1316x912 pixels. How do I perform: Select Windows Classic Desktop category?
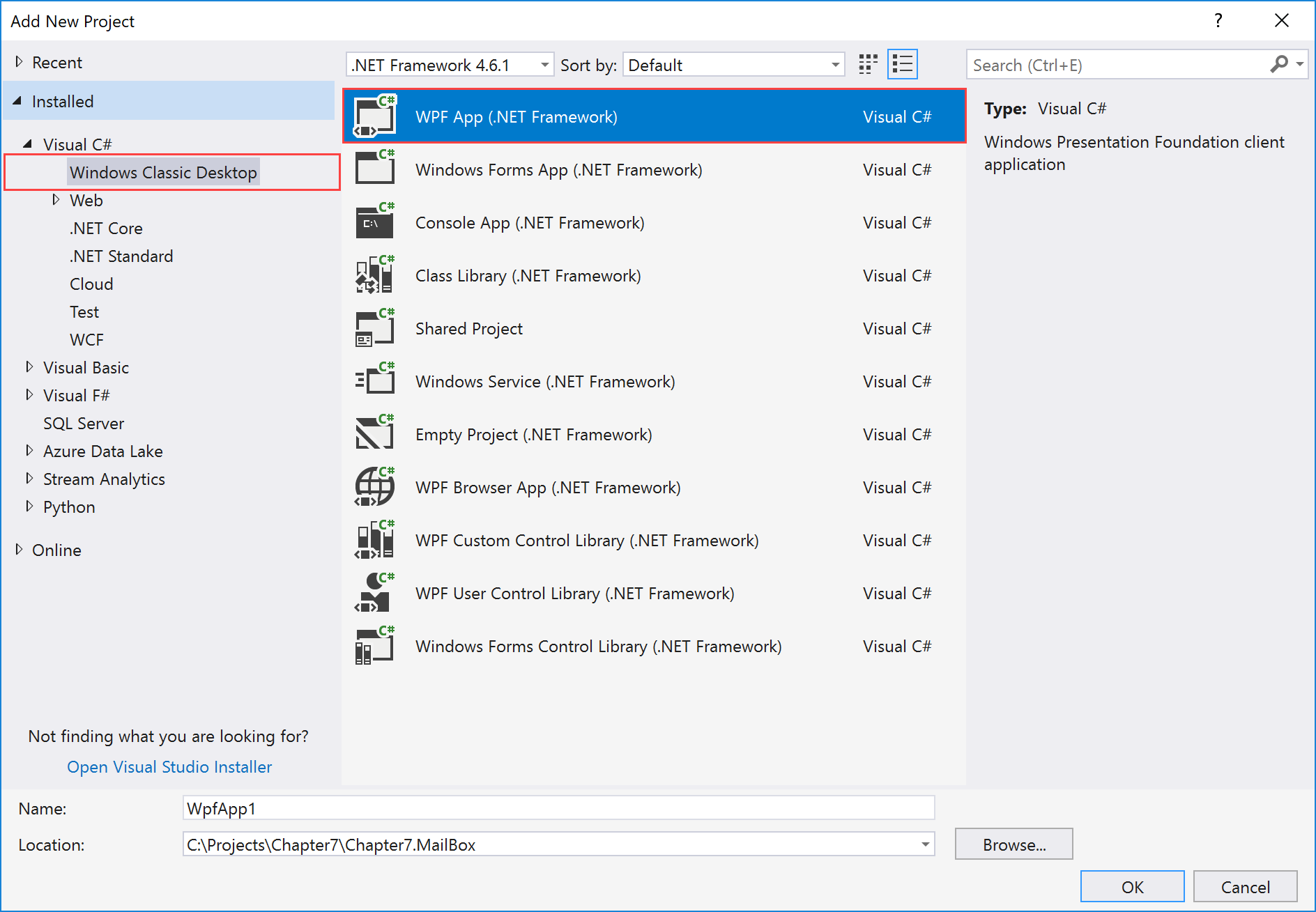(x=163, y=172)
